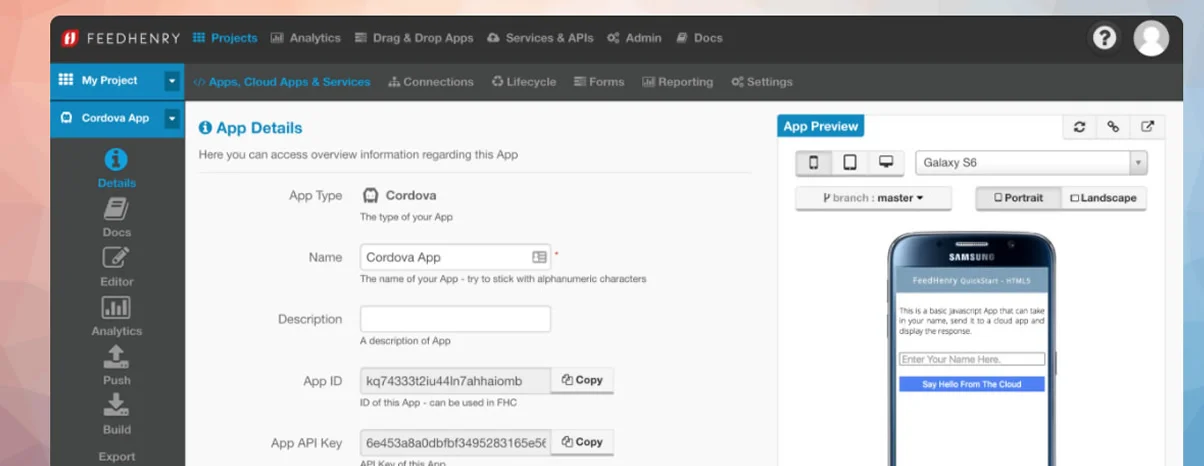
Task: Click the App Preview header label
Action: pyautogui.click(x=820, y=126)
